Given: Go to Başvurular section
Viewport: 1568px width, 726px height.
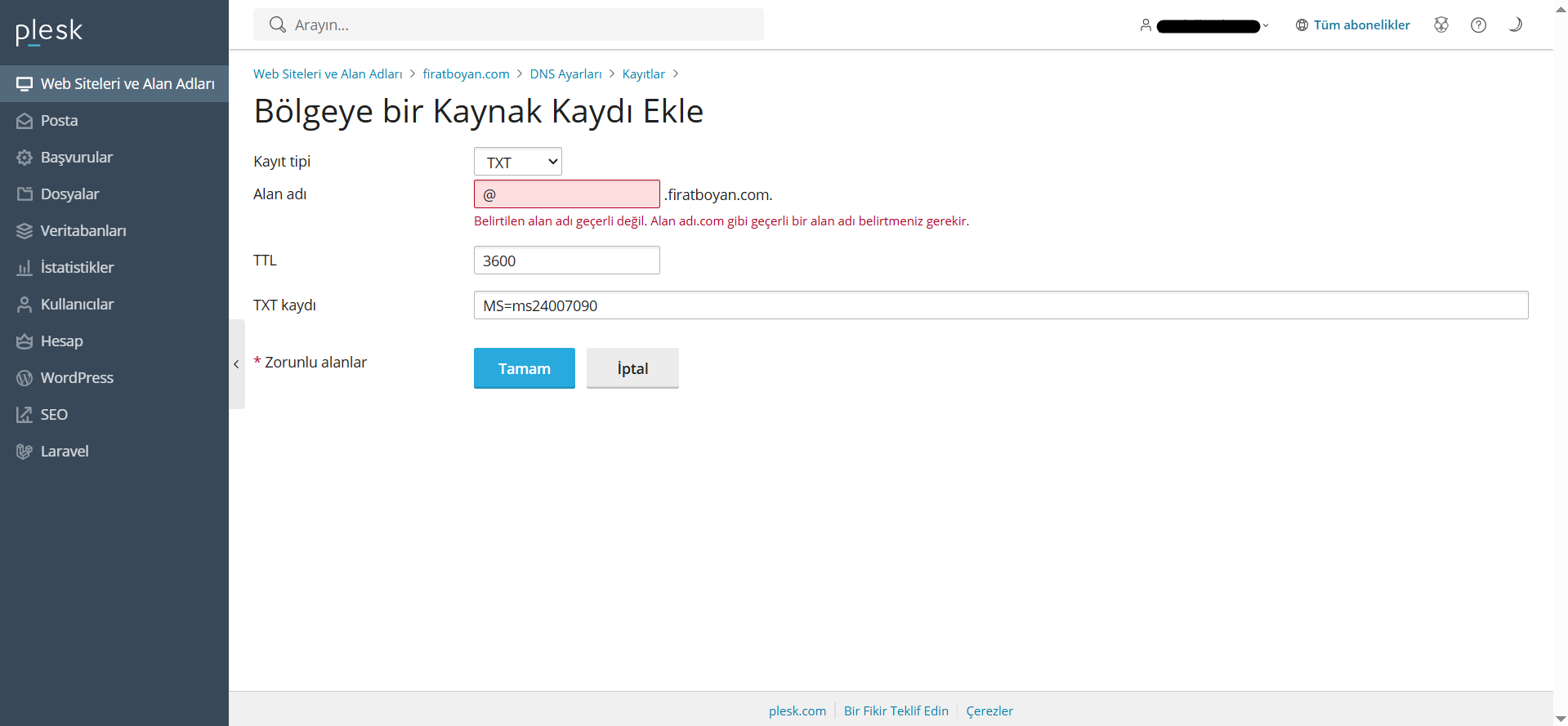Looking at the screenshot, I should point(114,157).
